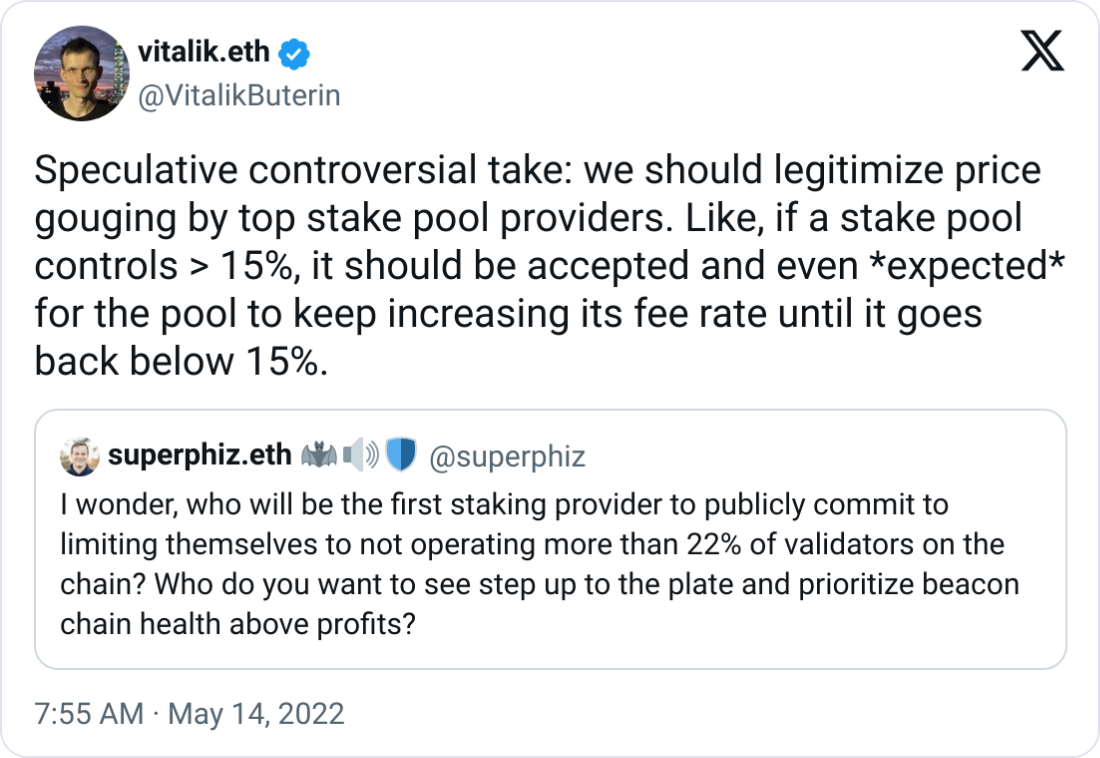Click the 7:55 AM timestamp

click(x=89, y=714)
